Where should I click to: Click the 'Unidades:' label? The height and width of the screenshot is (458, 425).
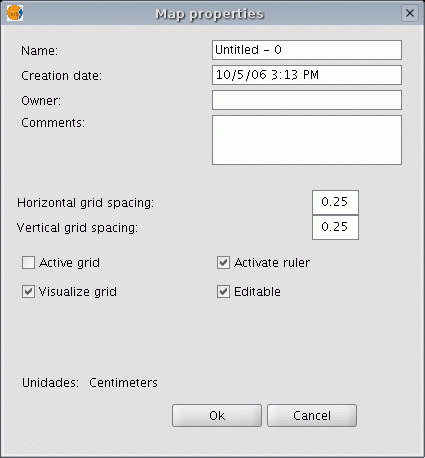pos(50,383)
